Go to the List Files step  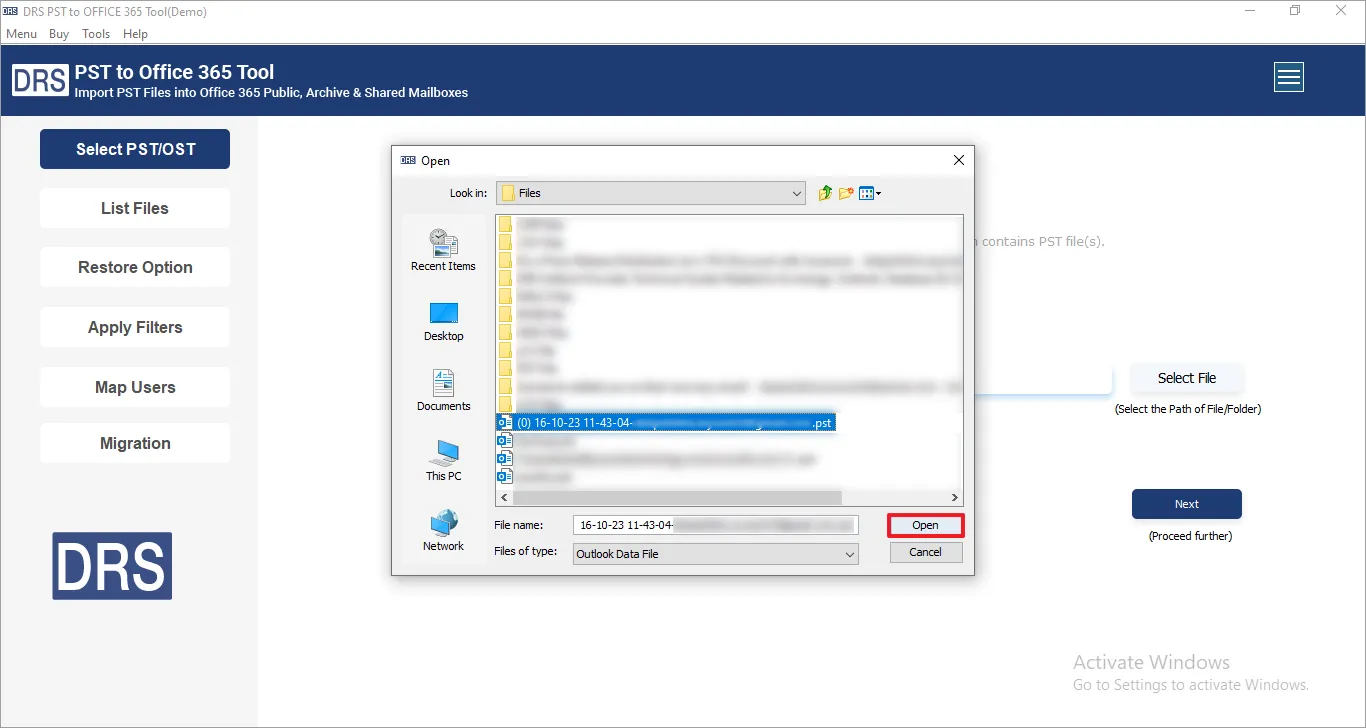pyautogui.click(x=135, y=208)
